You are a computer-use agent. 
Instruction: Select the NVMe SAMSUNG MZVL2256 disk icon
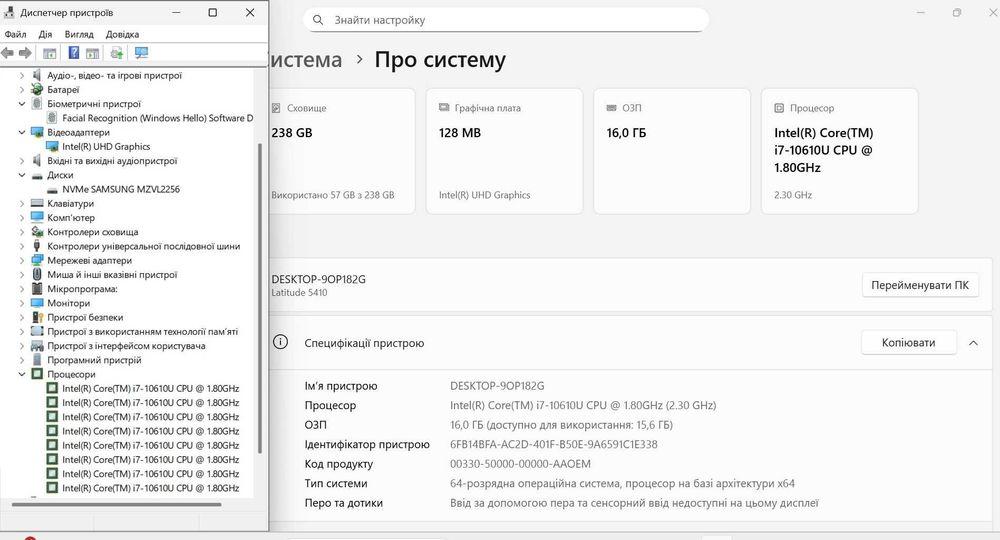pos(52,189)
